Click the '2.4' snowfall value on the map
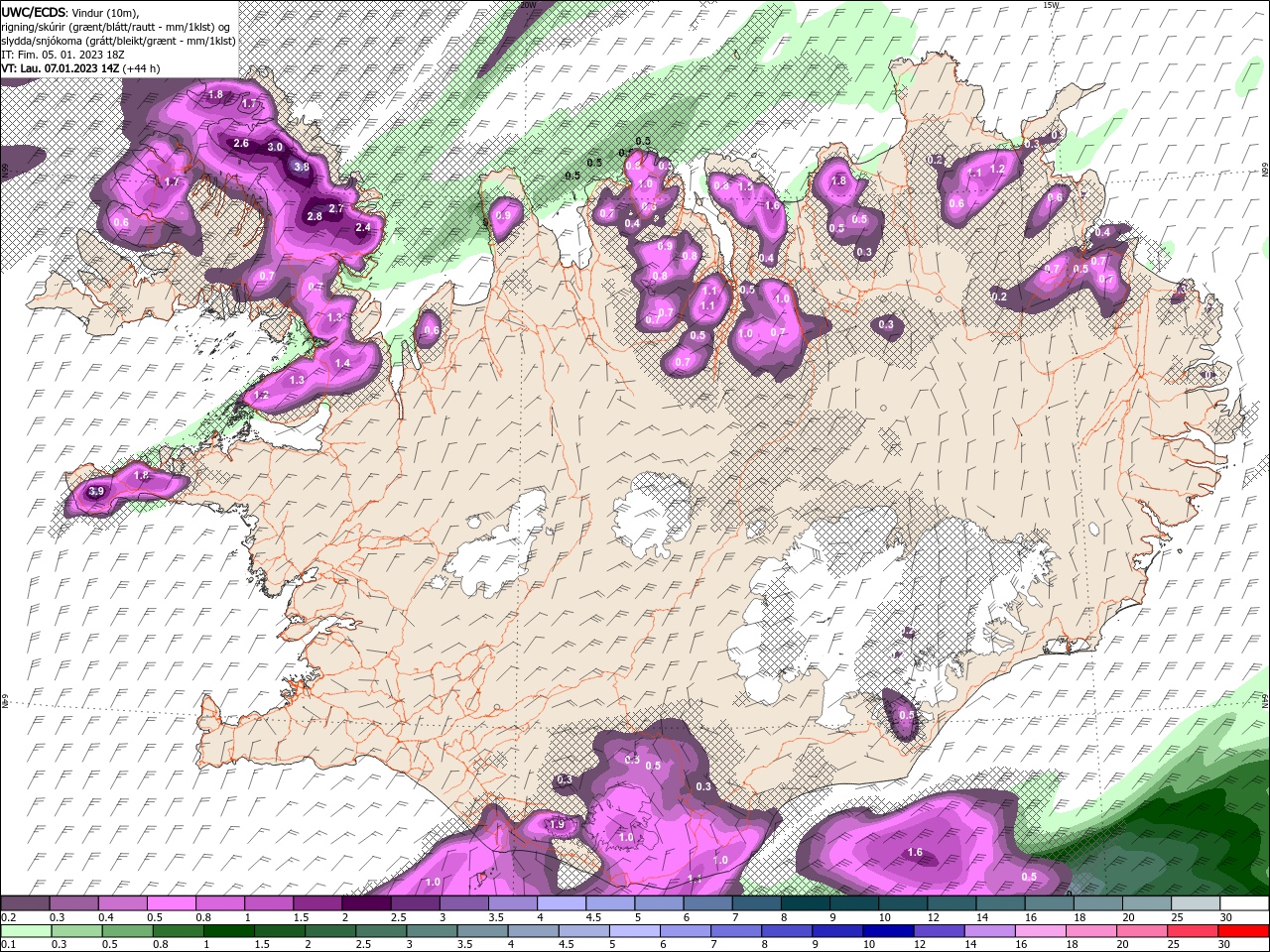This screenshot has width=1270, height=952. tap(363, 227)
